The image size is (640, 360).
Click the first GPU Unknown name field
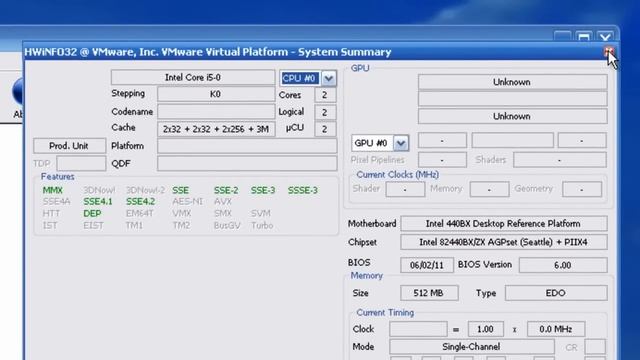click(512, 82)
